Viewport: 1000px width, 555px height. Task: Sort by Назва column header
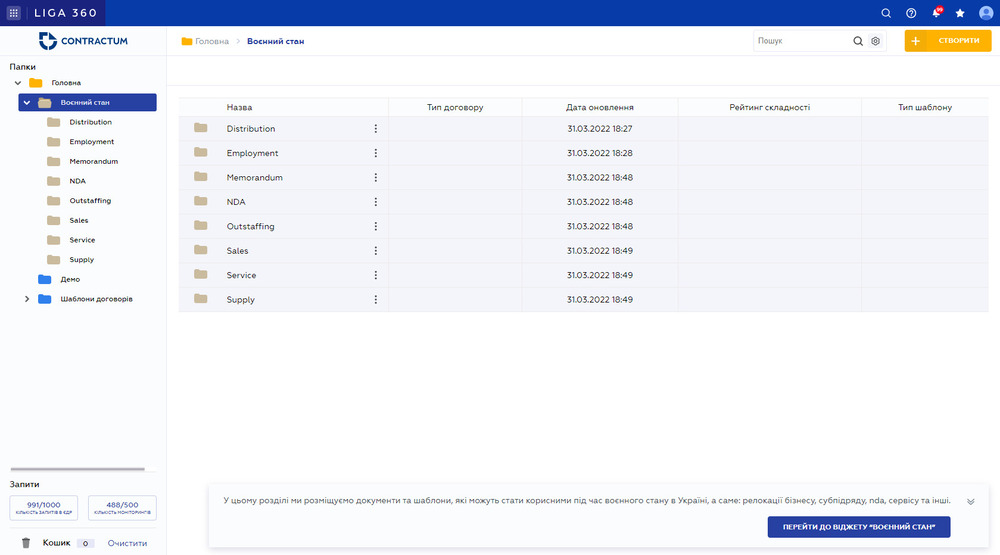coord(239,107)
